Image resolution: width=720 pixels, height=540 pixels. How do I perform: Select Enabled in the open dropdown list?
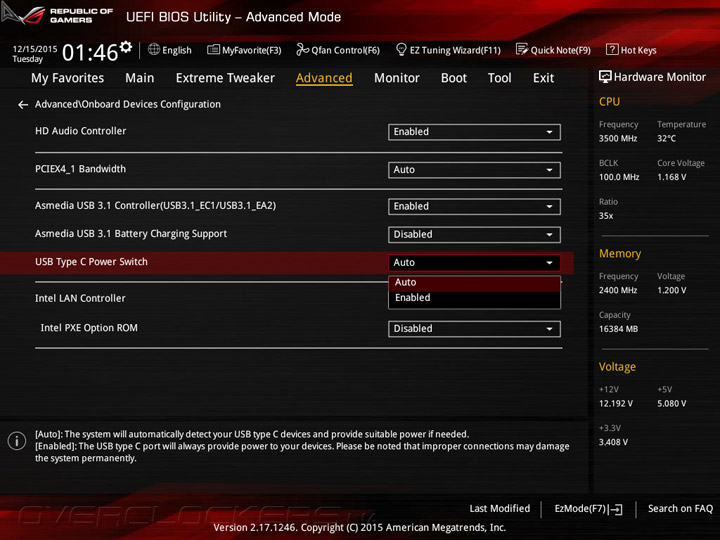pyautogui.click(x=474, y=298)
